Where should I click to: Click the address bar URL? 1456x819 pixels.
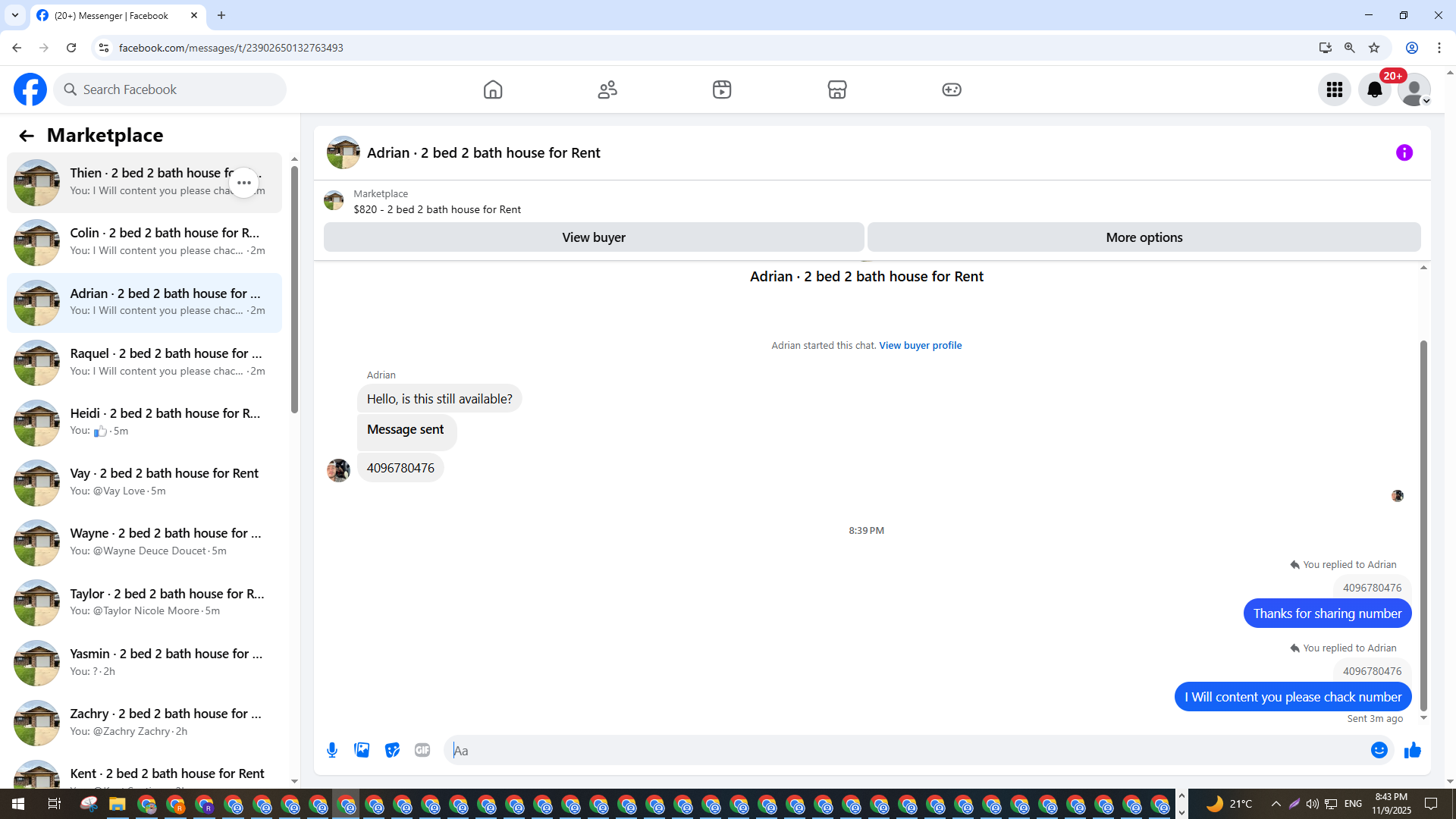231,48
